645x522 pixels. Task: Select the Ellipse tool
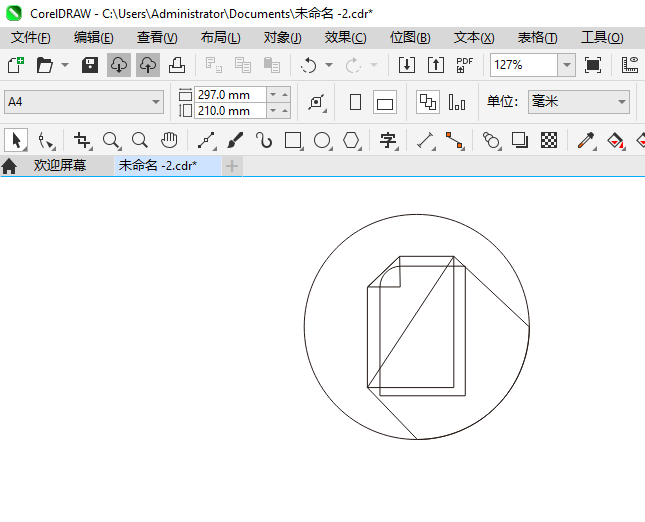pyautogui.click(x=322, y=140)
